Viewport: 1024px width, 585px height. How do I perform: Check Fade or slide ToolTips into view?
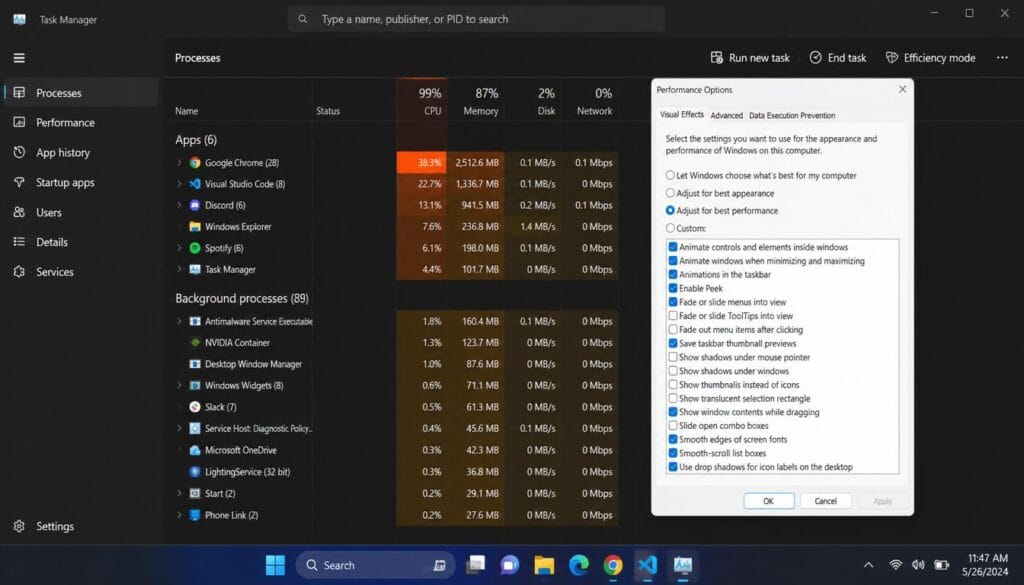(673, 315)
